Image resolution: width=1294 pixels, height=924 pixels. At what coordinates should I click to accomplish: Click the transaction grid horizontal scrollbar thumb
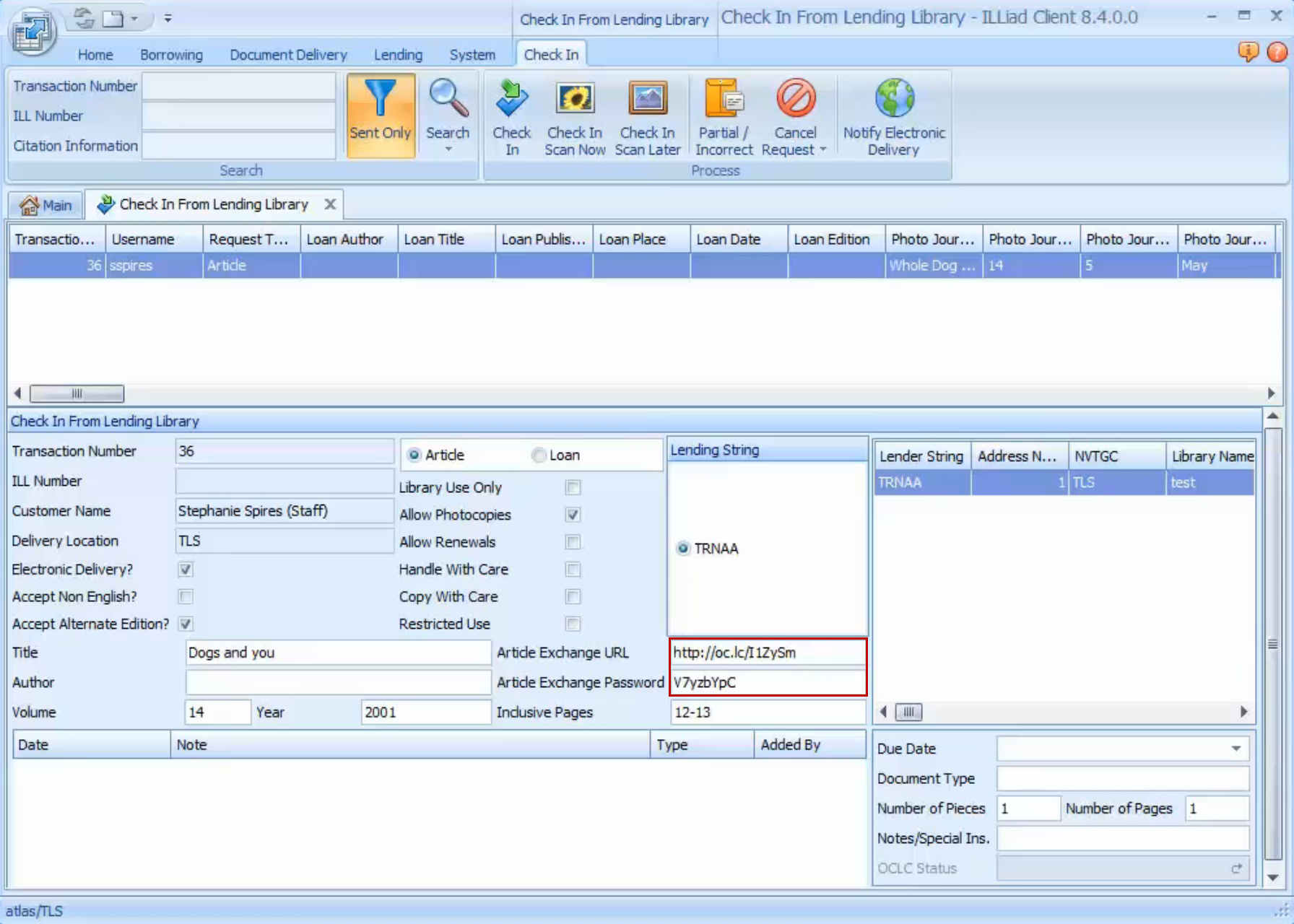(x=77, y=393)
